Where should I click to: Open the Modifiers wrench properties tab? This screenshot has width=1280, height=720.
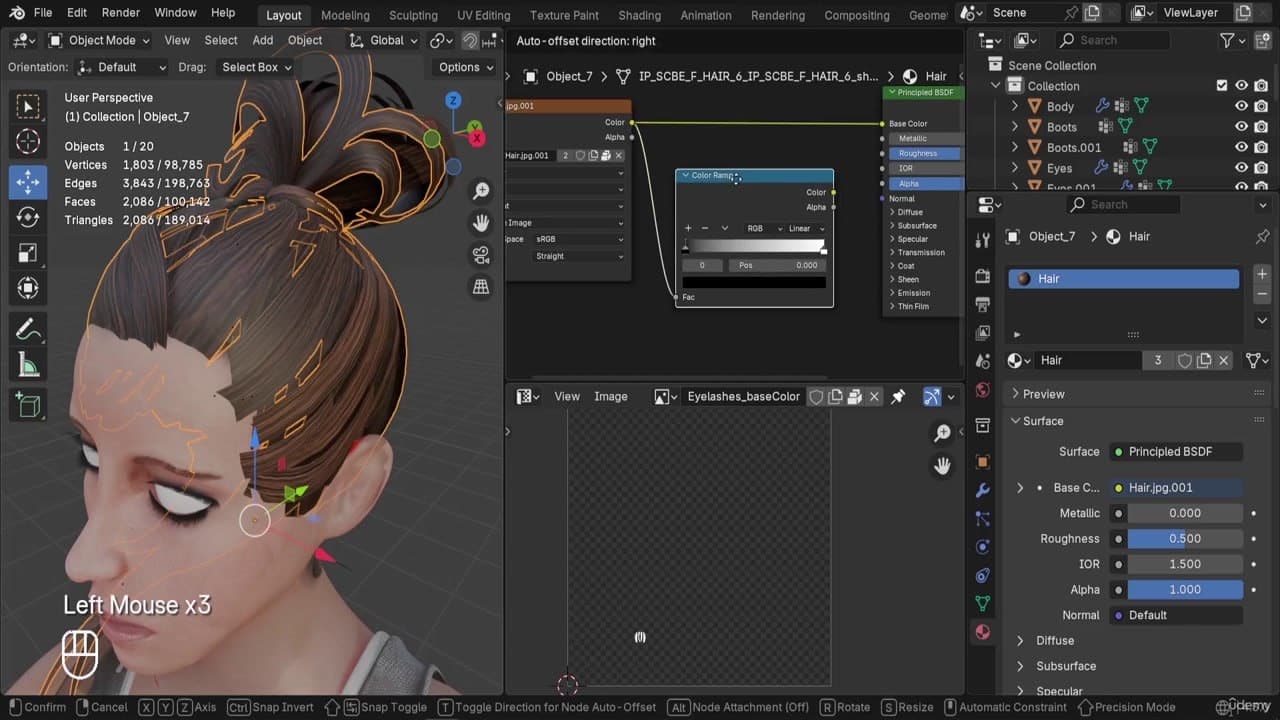(983, 490)
